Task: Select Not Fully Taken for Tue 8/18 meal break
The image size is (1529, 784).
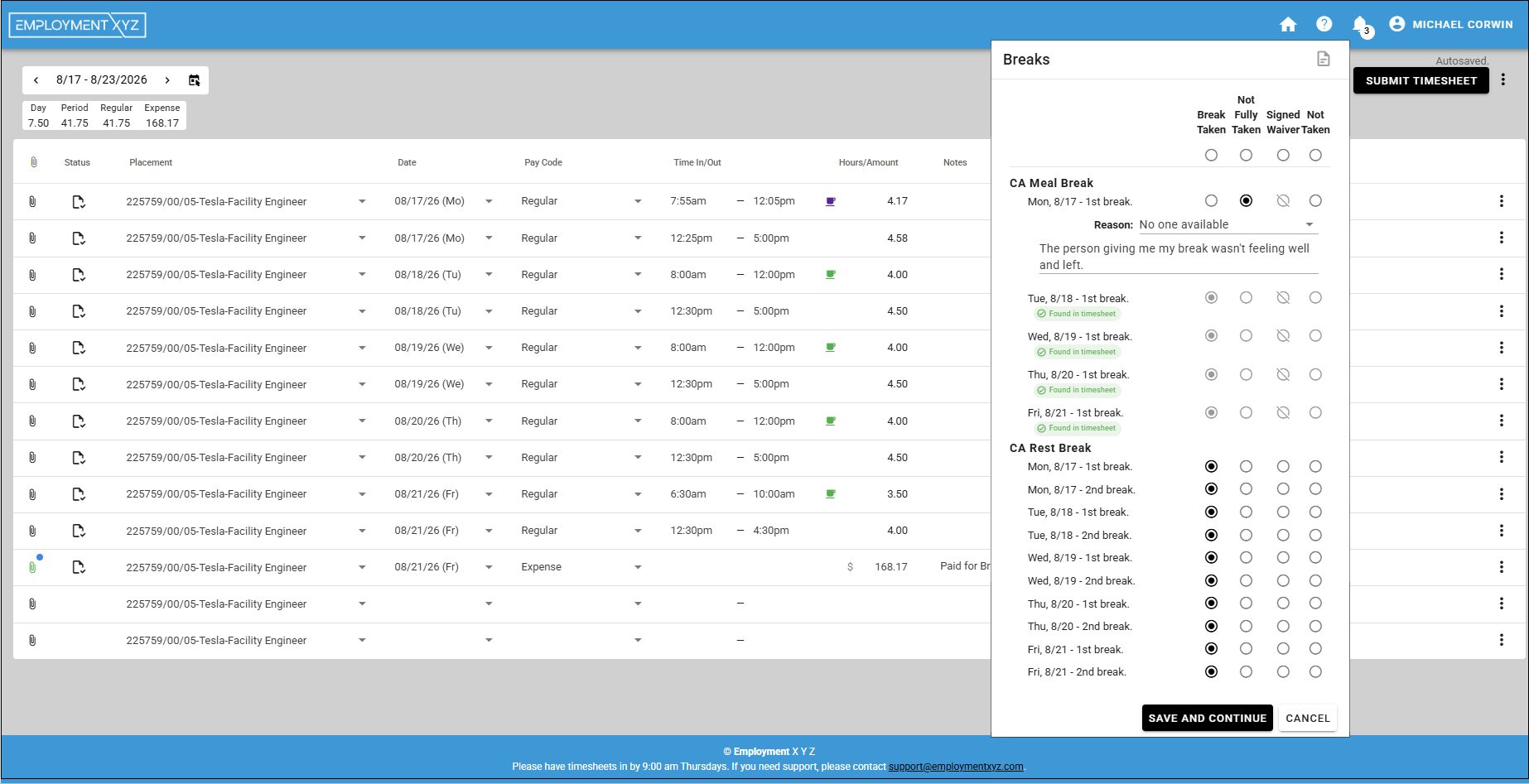Action: 1246,297
